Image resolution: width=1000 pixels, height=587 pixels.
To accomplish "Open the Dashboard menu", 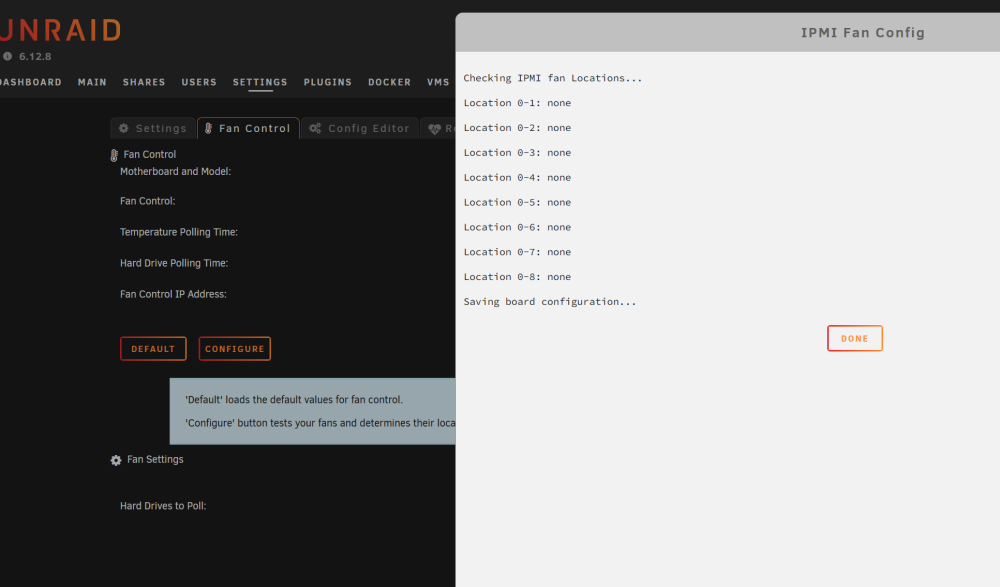I will tap(31, 82).
